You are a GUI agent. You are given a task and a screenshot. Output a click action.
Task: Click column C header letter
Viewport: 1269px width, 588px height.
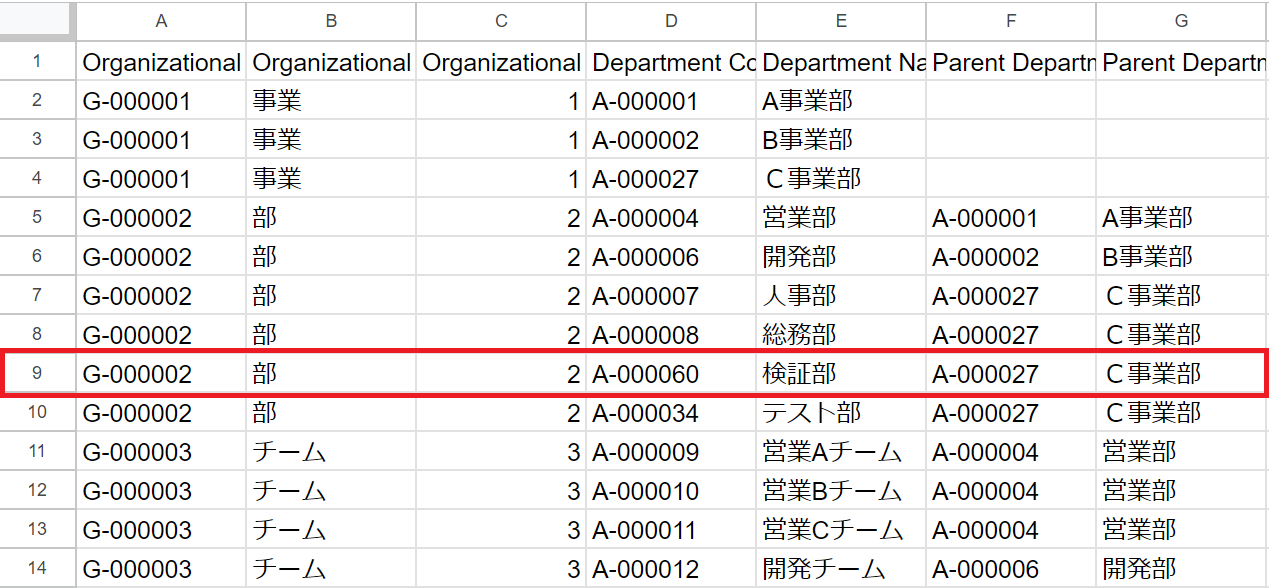point(501,20)
